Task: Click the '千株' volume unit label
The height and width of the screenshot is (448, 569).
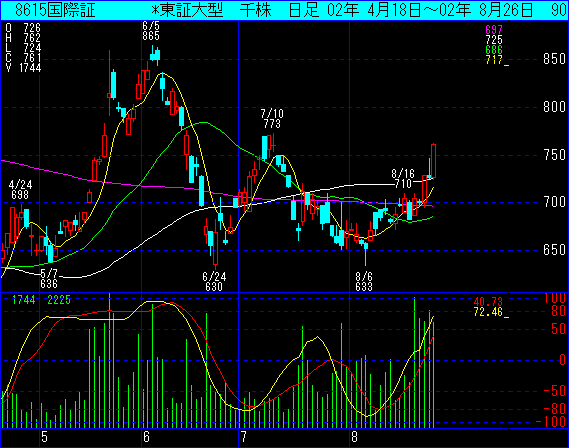Action: [255, 10]
